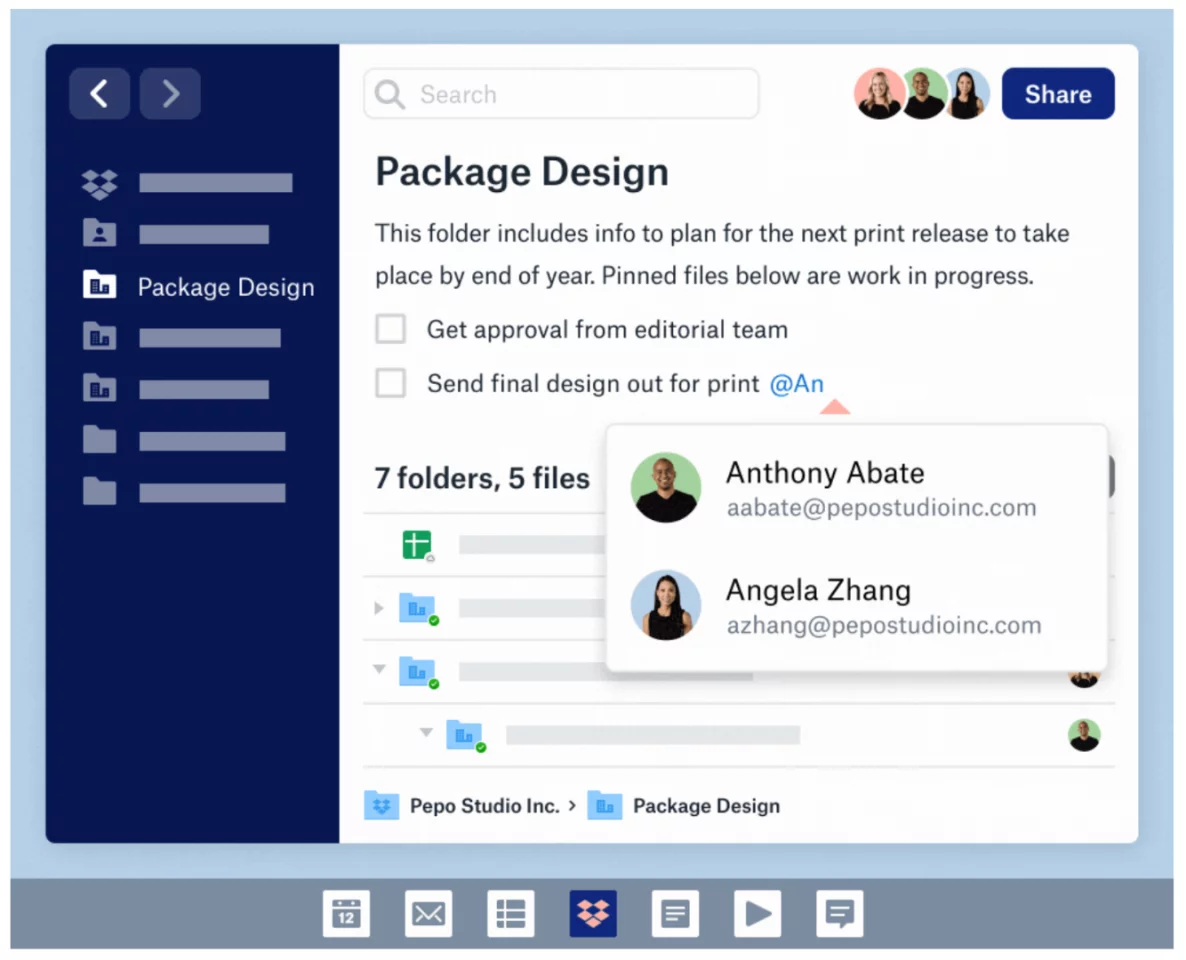Check the 'Send final design out for print' checkbox
1186x960 pixels.
(390, 383)
